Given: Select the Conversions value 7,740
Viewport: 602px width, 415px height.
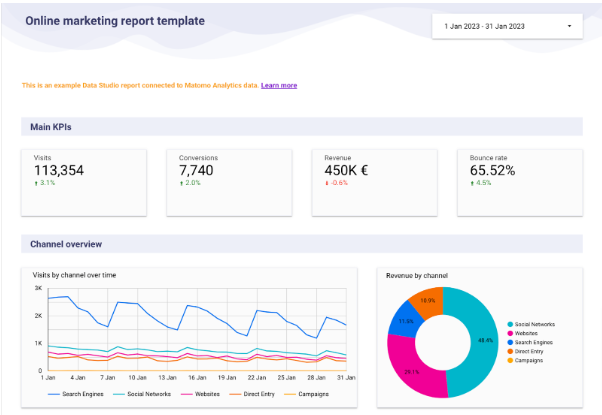Looking at the screenshot, I should coord(196,170).
